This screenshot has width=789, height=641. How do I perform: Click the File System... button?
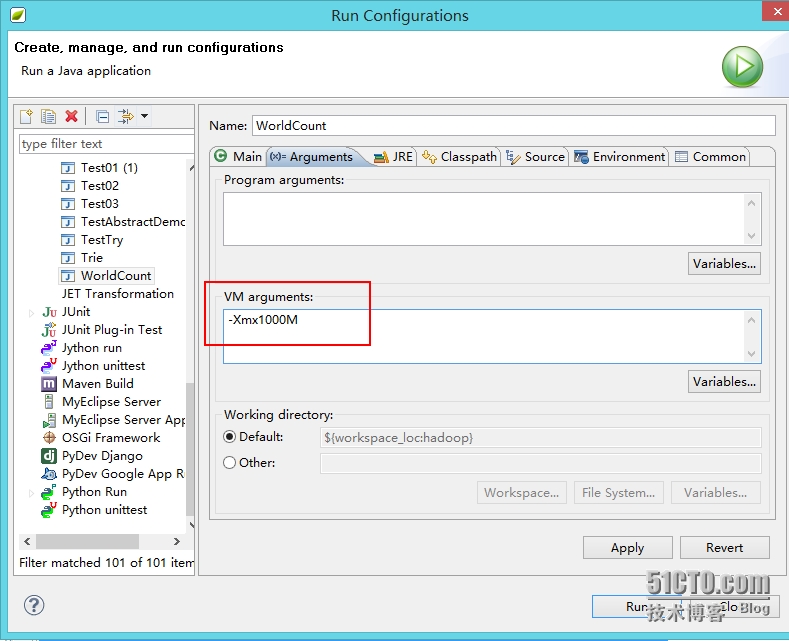pos(618,493)
